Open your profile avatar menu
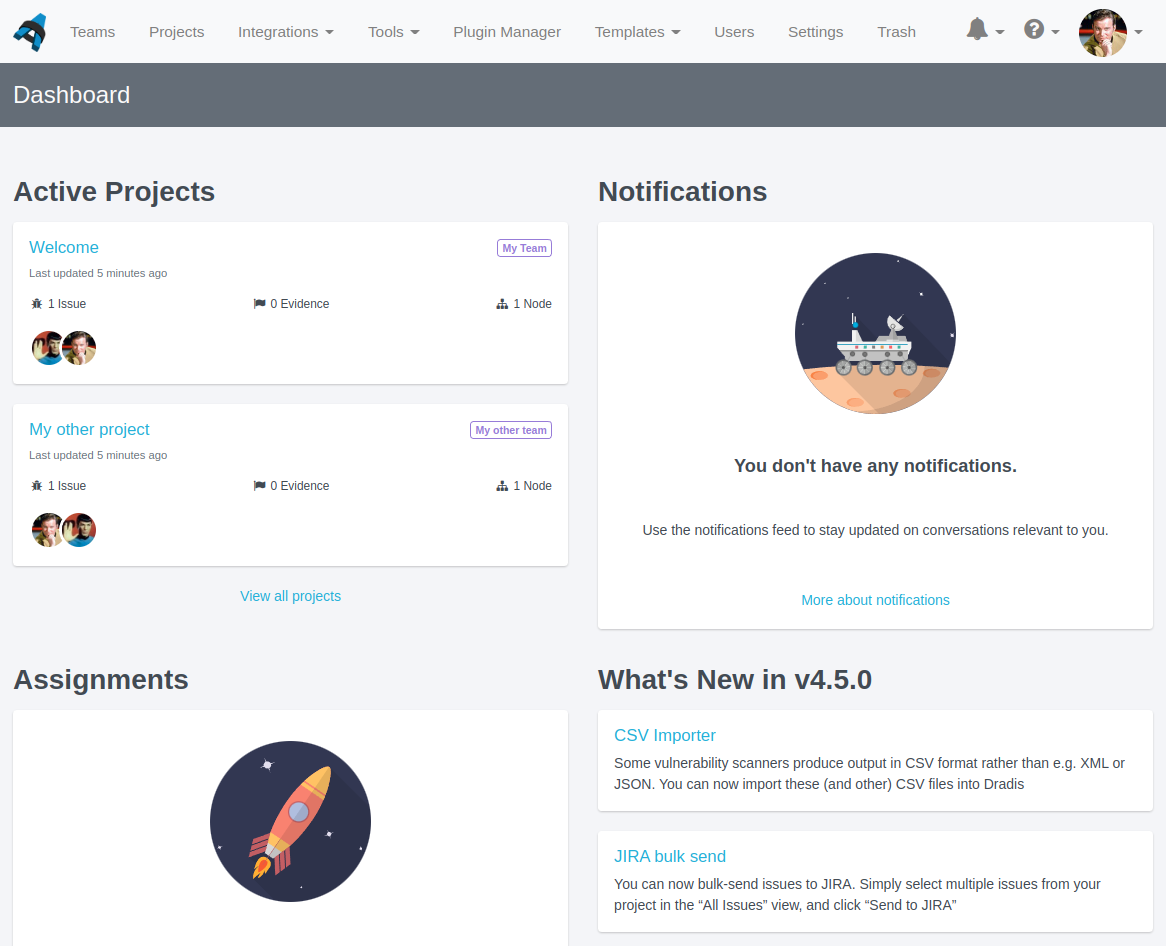This screenshot has height=946, width=1166. click(x=1102, y=31)
